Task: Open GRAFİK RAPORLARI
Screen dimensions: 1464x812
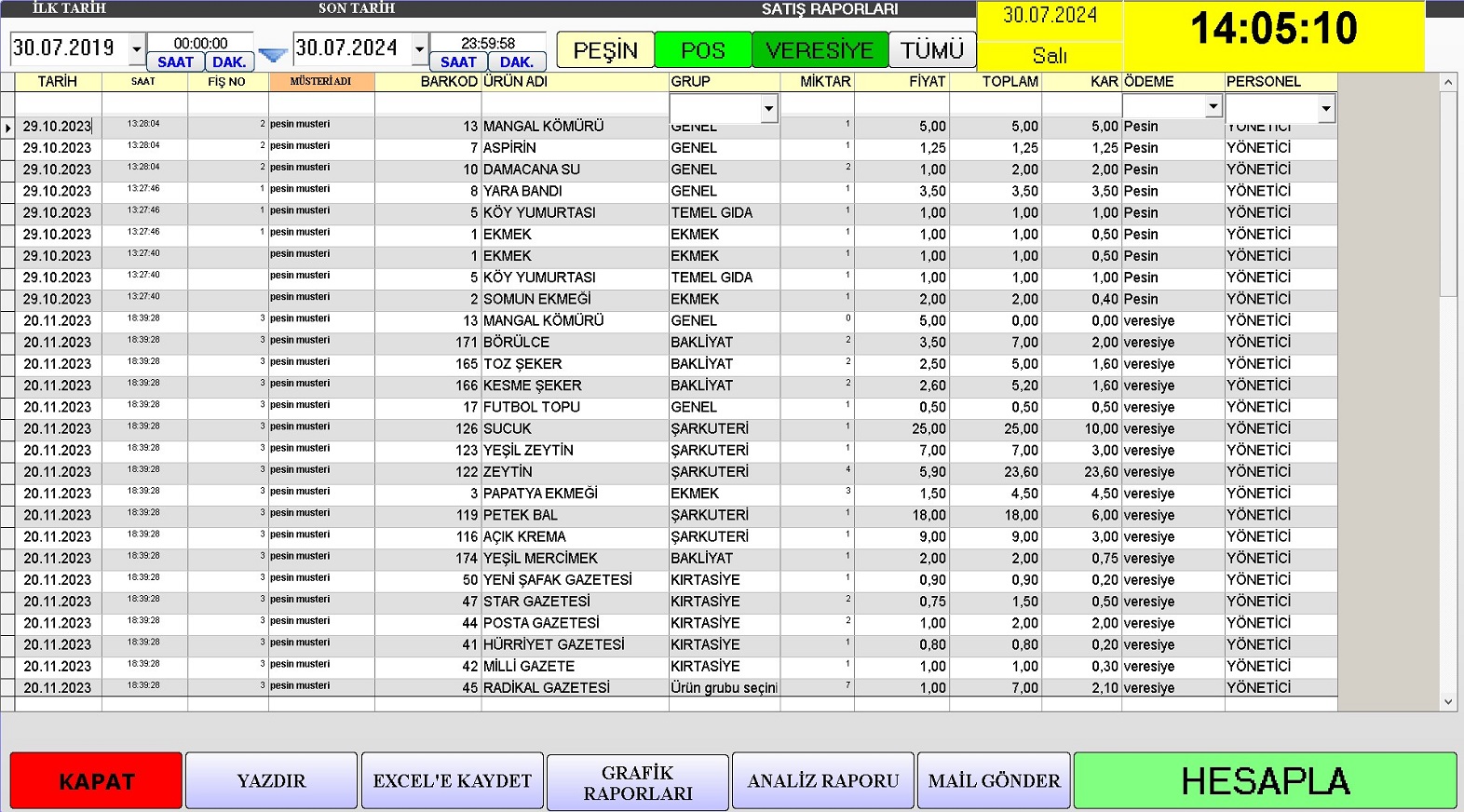Action: [x=638, y=782]
